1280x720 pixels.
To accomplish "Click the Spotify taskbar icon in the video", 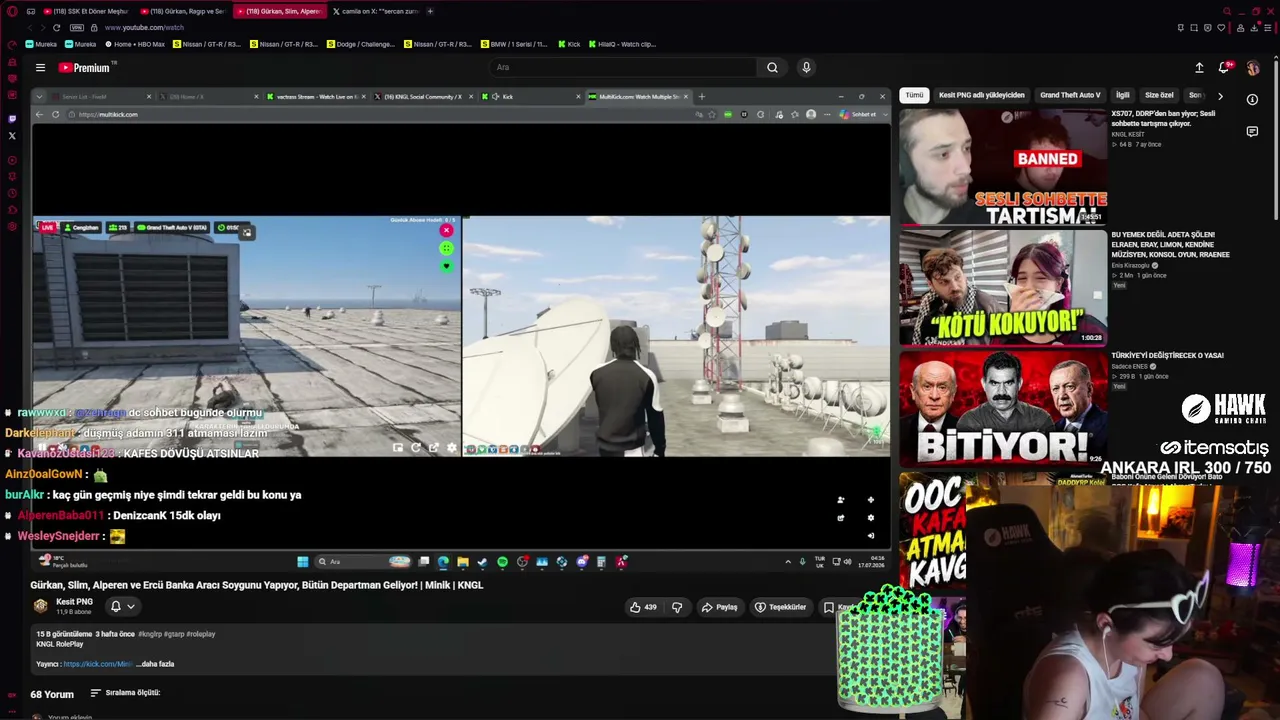I will click(502, 562).
